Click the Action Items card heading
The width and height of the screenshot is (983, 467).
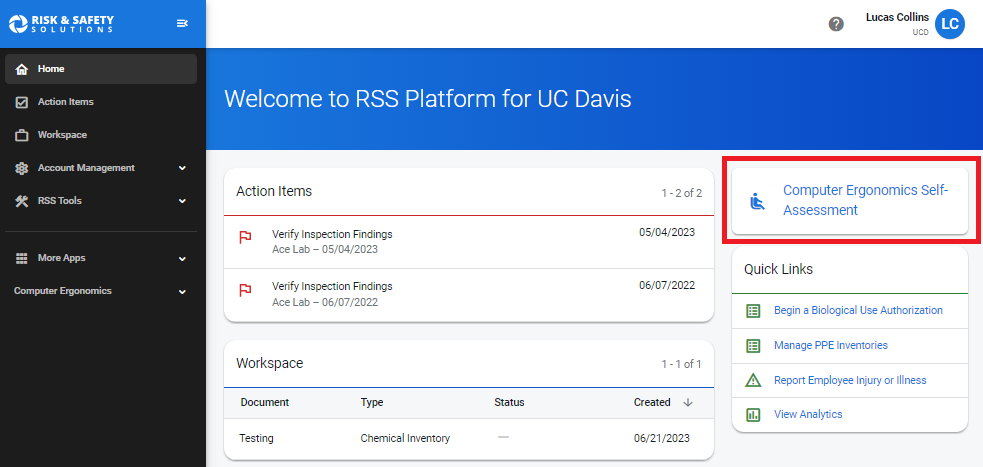[x=274, y=192]
